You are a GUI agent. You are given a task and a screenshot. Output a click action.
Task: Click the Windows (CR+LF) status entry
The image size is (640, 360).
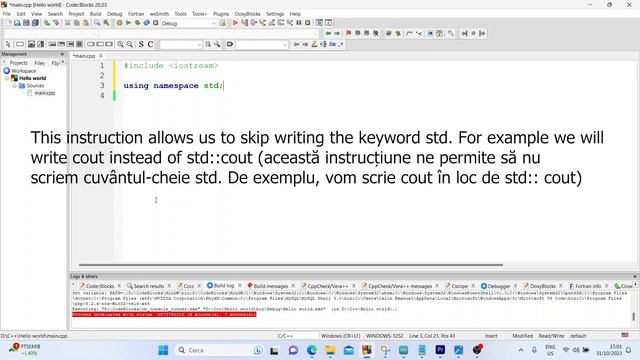[x=340, y=336]
